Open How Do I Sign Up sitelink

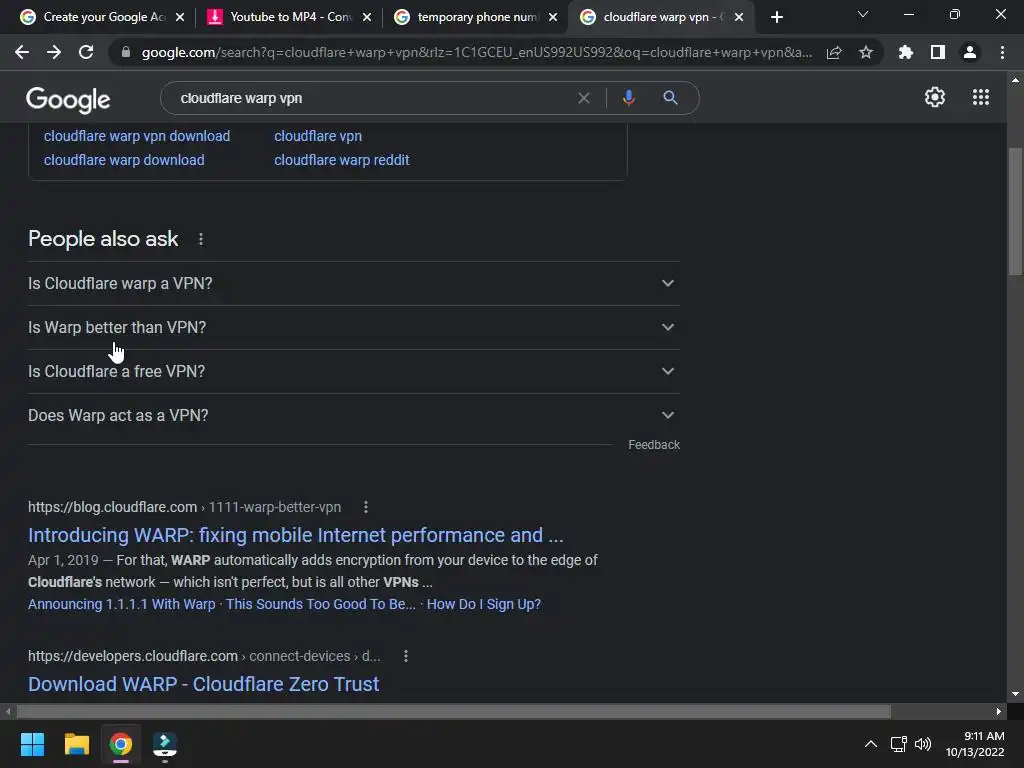click(x=484, y=604)
